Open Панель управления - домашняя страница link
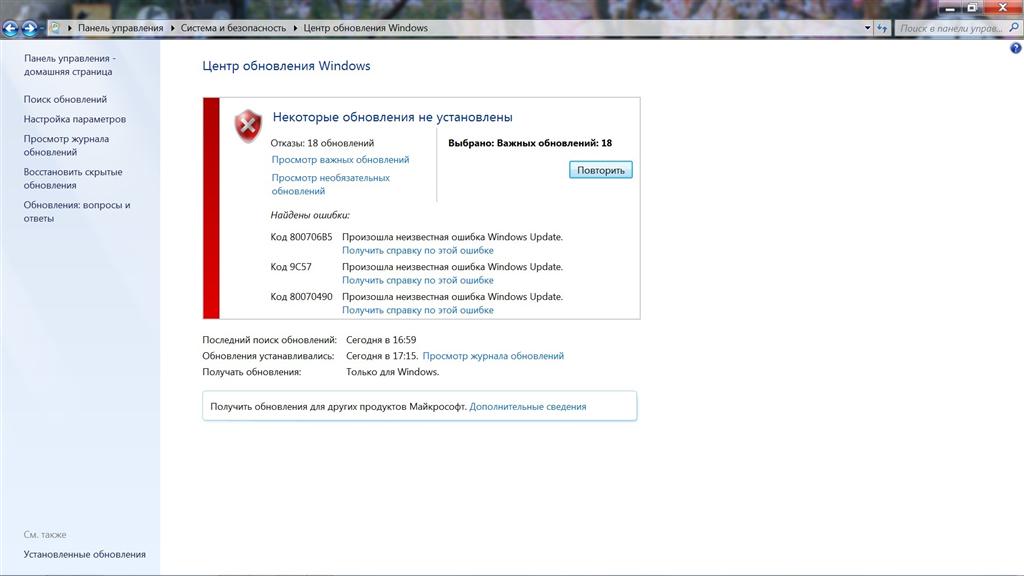This screenshot has width=1024, height=576. (x=69, y=65)
